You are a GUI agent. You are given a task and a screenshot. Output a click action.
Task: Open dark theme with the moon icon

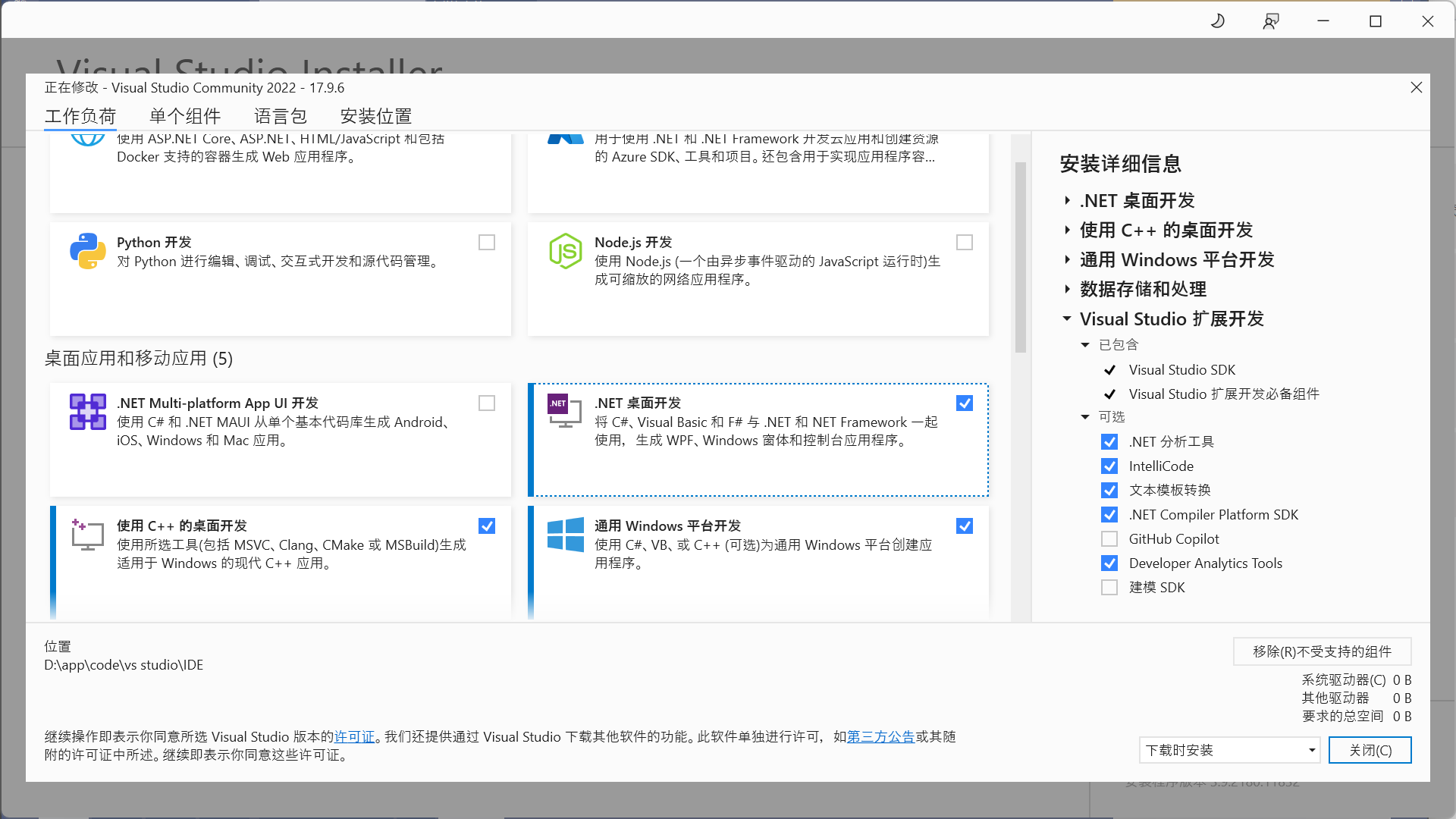point(1217,20)
